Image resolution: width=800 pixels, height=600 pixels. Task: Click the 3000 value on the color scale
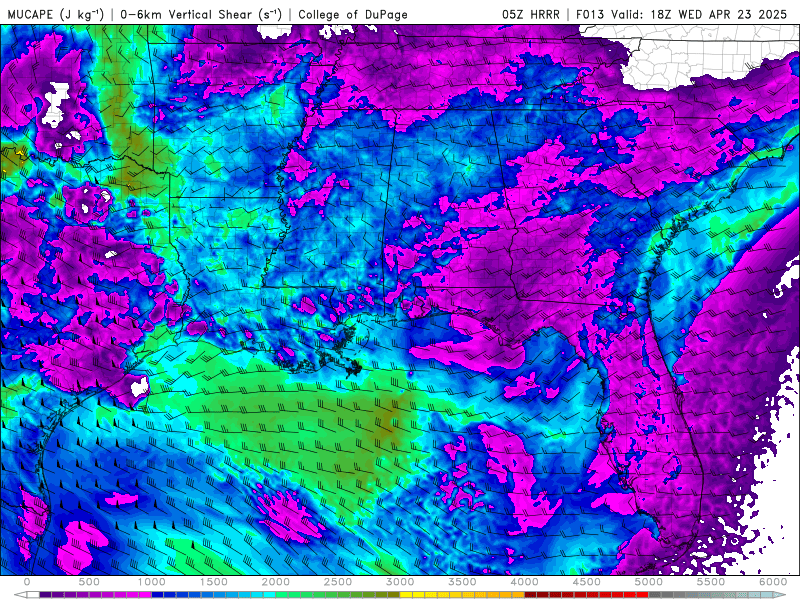pos(400,582)
